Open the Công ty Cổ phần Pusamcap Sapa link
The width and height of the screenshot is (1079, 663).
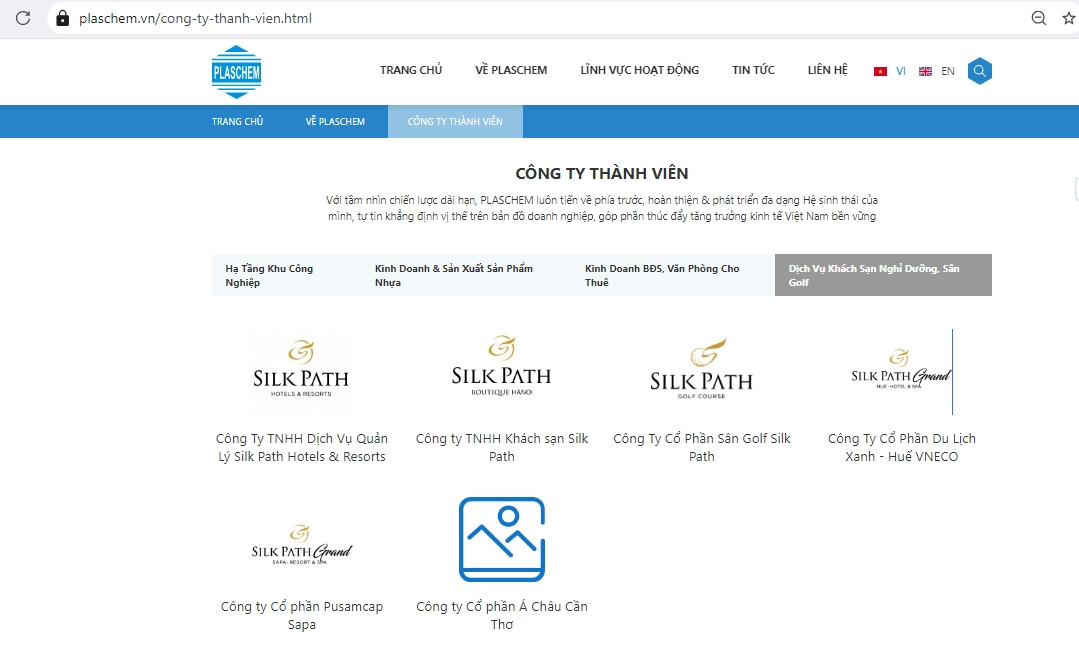[x=301, y=615]
